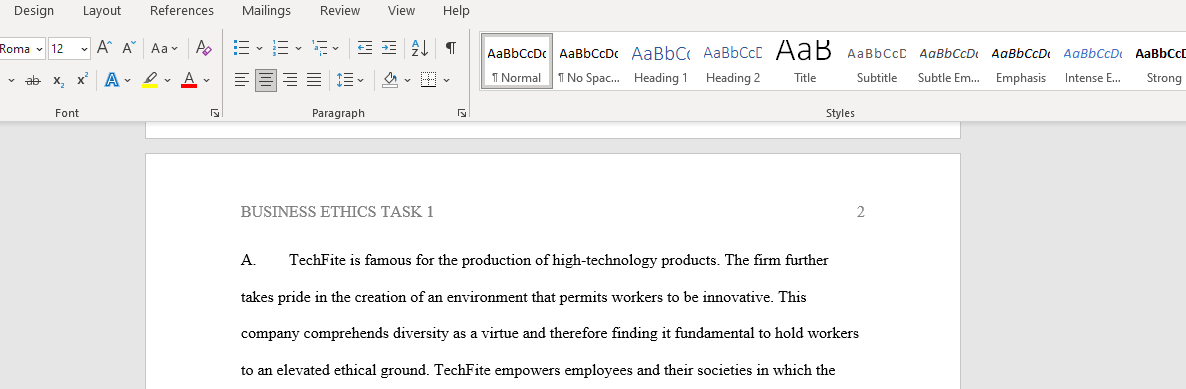The width and height of the screenshot is (1186, 389).
Task: Clear all formatting with eraser icon
Action: (203, 48)
